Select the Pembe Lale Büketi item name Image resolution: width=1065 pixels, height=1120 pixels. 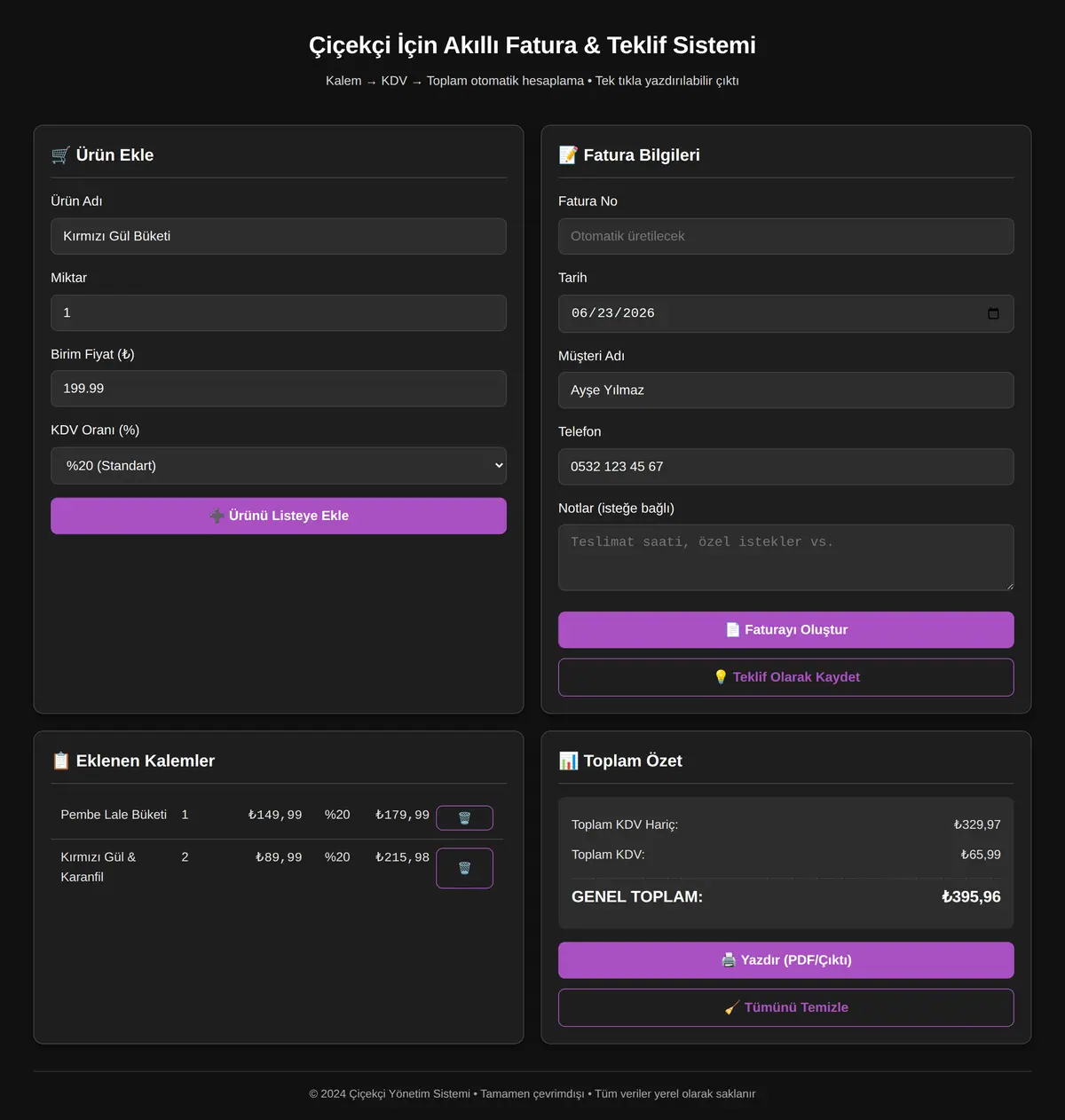(114, 815)
